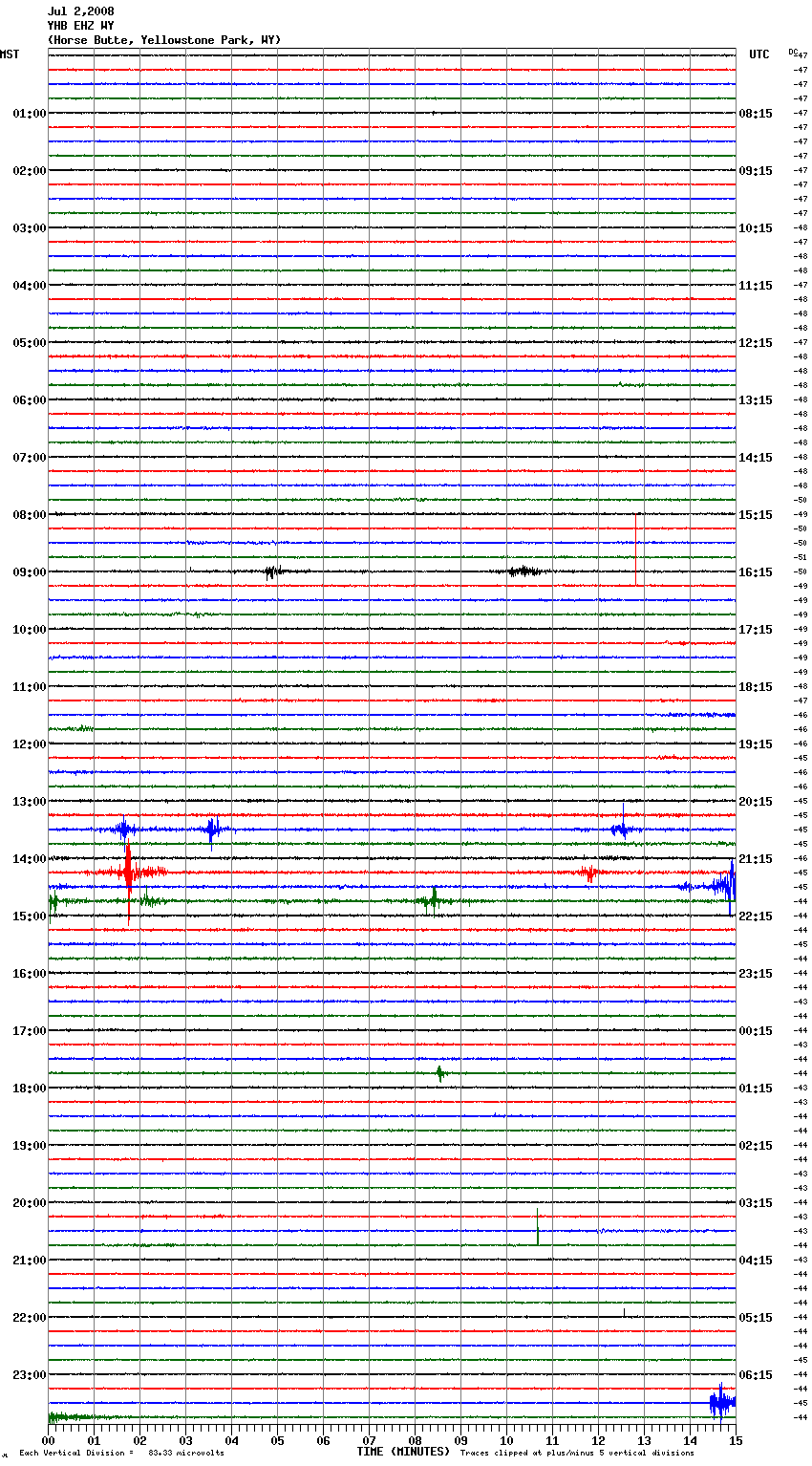Click the 20:15 UTC label
The image size is (812, 1466).
coord(756,802)
